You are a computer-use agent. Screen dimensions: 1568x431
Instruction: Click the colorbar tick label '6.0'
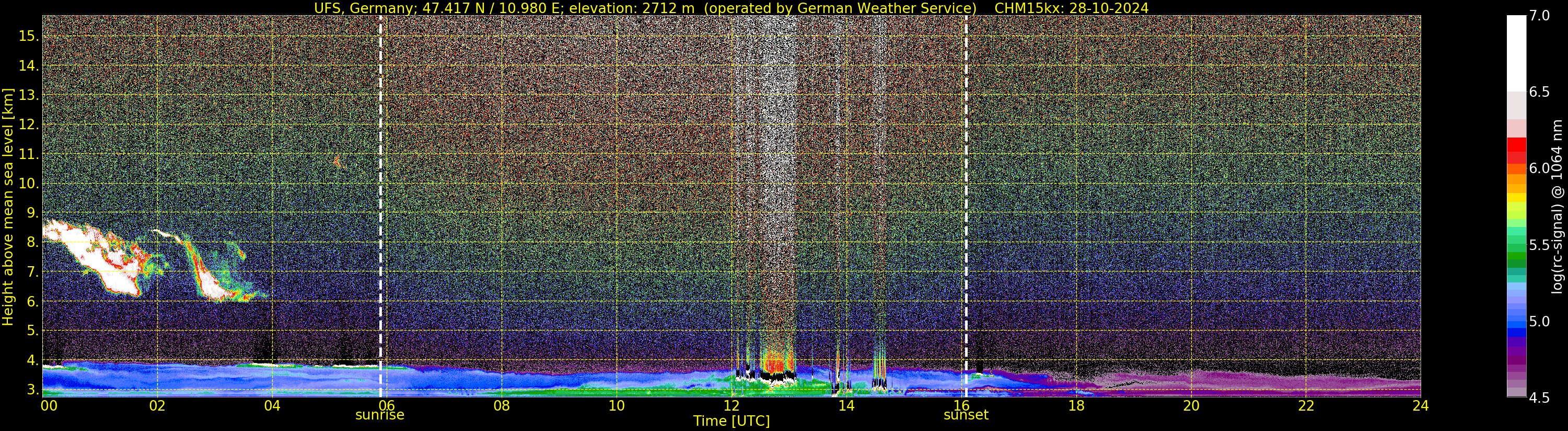pos(1539,168)
